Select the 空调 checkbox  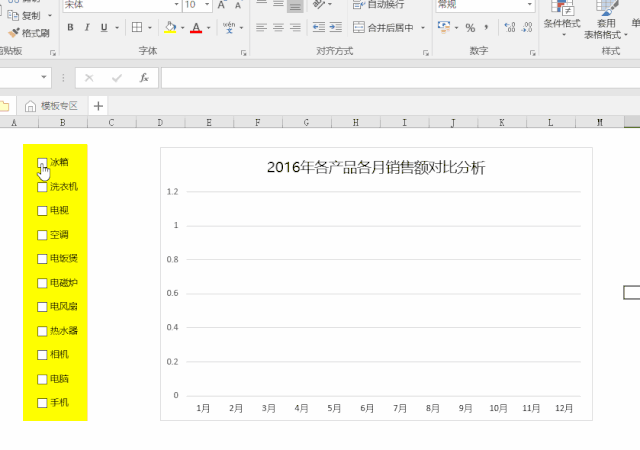pos(42,235)
